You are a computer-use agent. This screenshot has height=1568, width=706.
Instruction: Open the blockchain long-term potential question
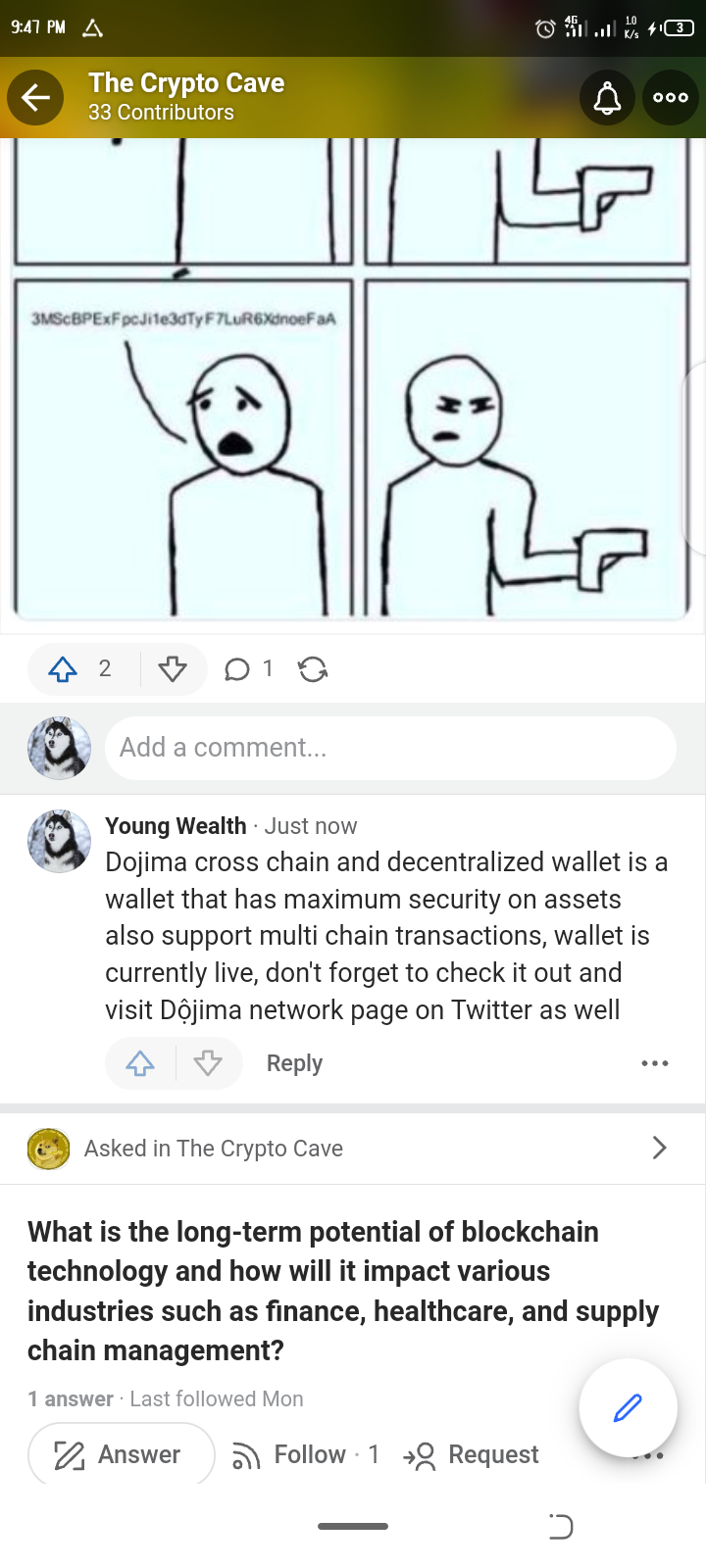point(343,1291)
